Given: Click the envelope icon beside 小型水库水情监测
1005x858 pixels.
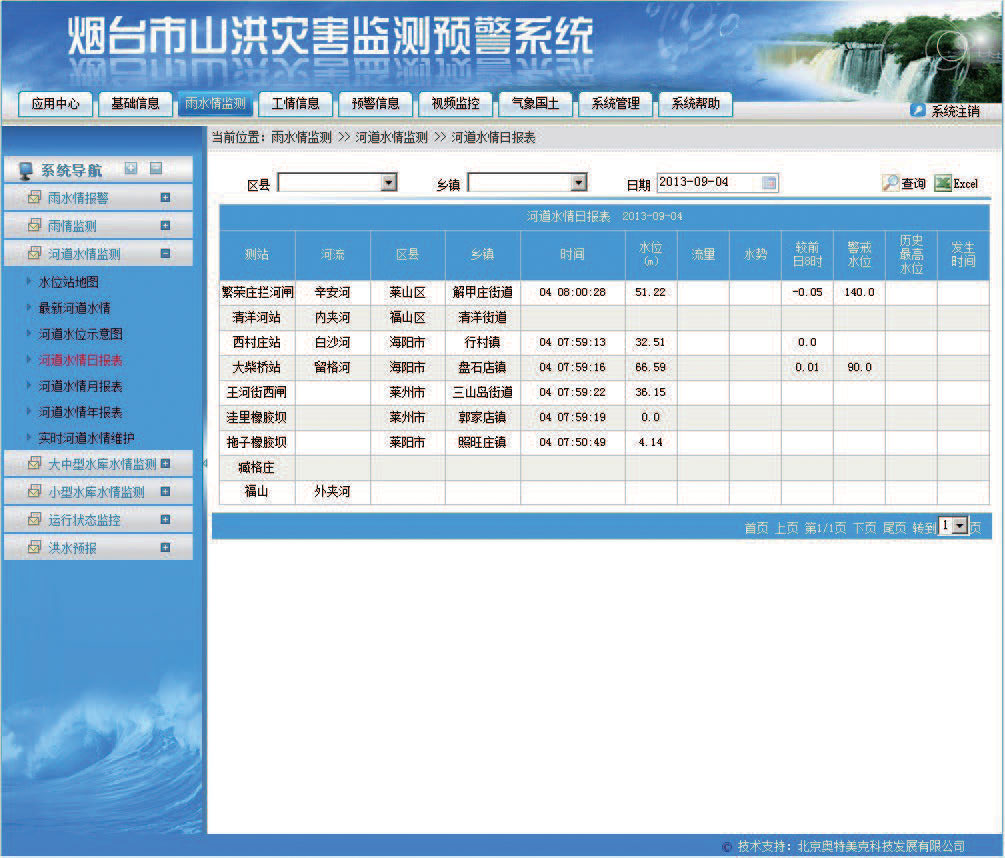Looking at the screenshot, I should pyautogui.click(x=34, y=492).
